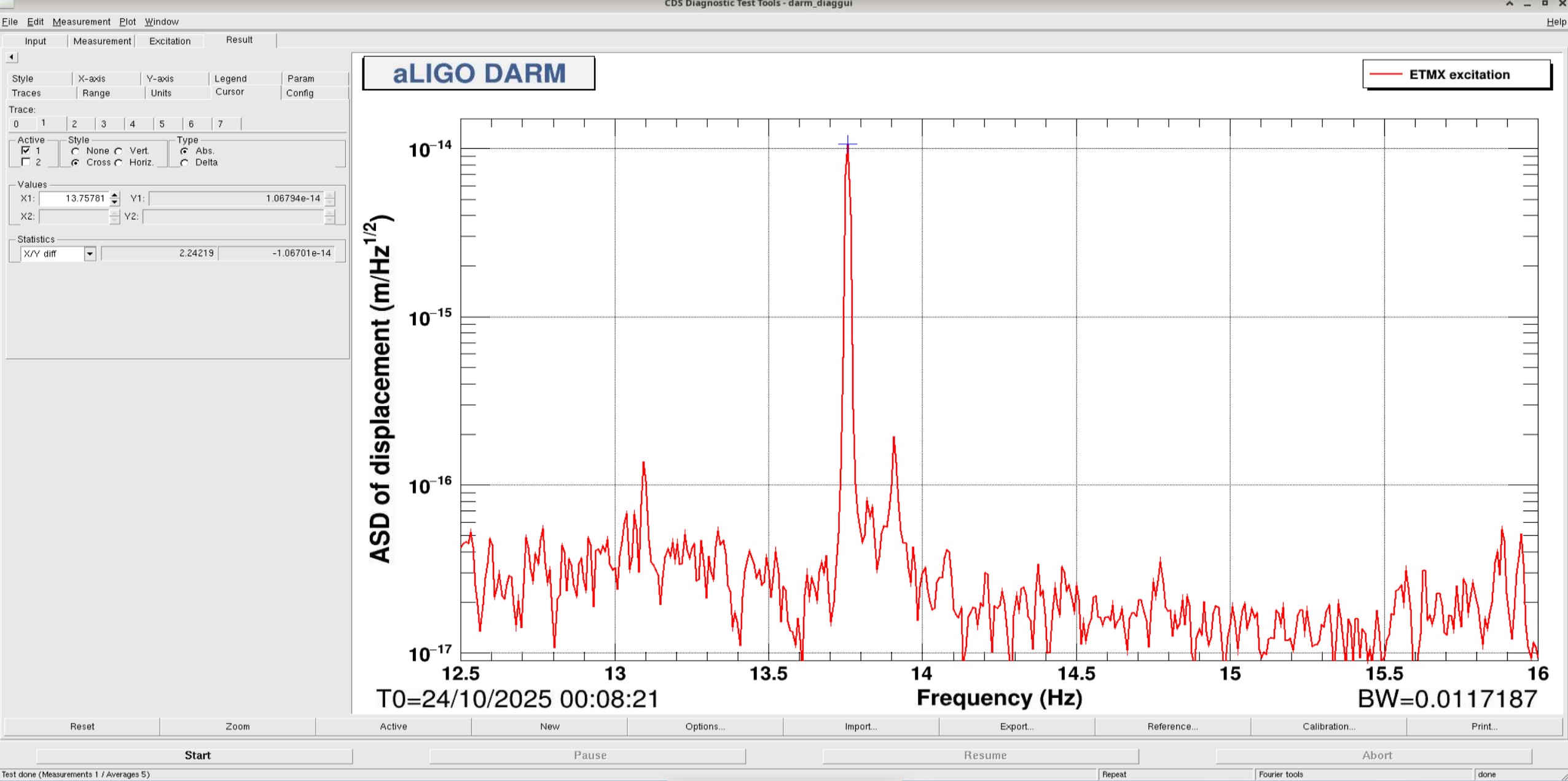
Task: Decrement X1 cursor value with down arrow
Action: 114,202
